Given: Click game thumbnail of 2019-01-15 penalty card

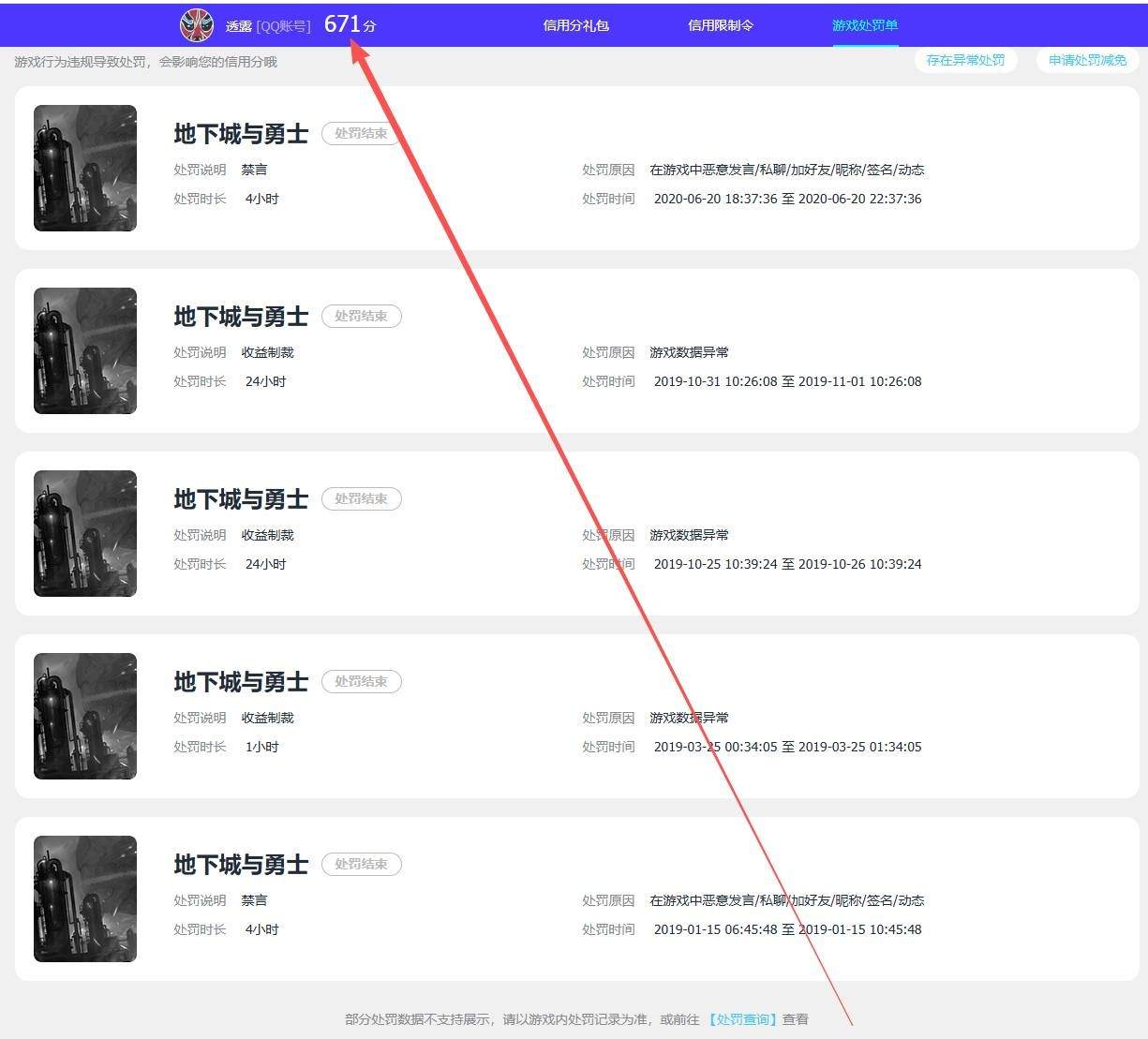Looking at the screenshot, I should point(85,898).
